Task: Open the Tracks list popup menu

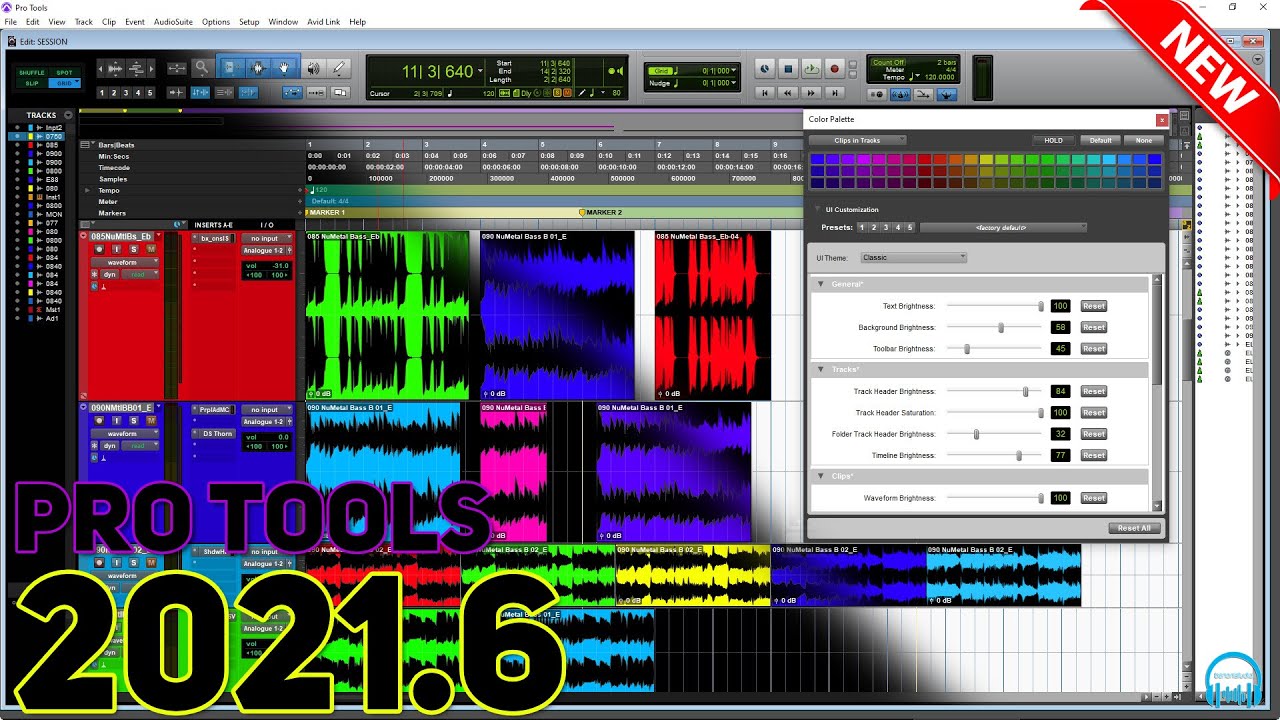Action: click(68, 115)
